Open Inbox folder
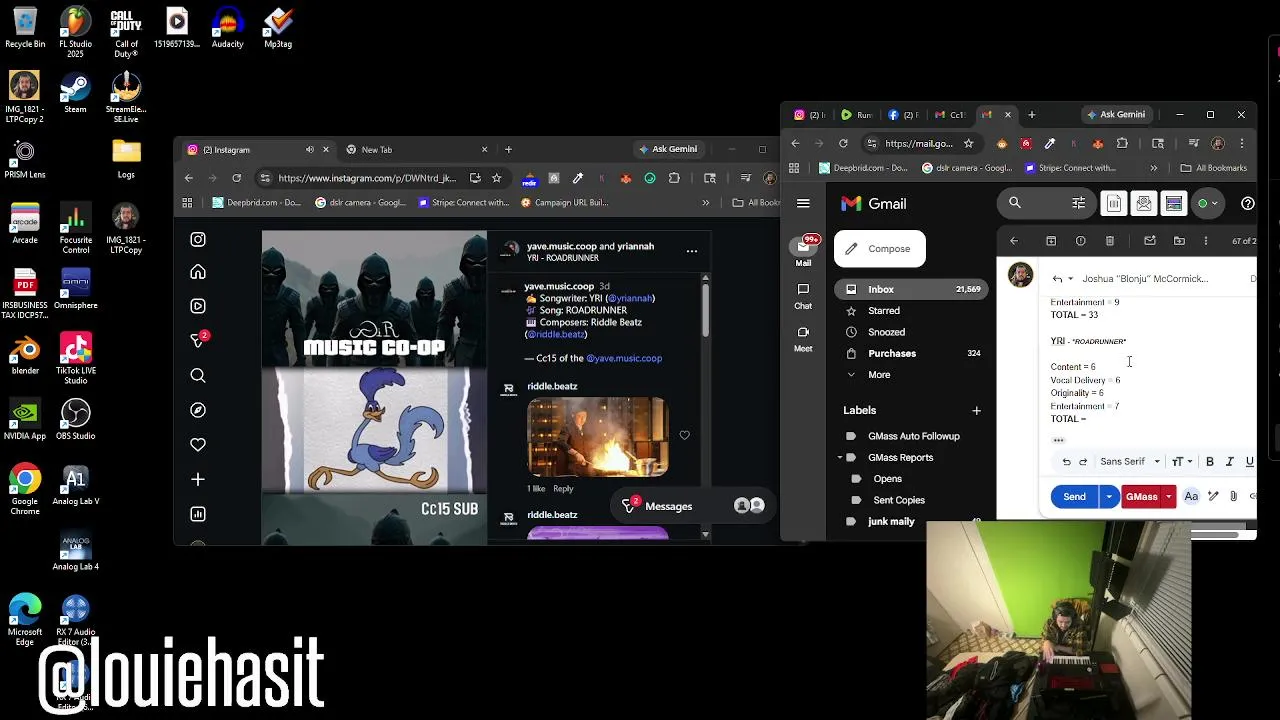1280x720 pixels. point(912,289)
